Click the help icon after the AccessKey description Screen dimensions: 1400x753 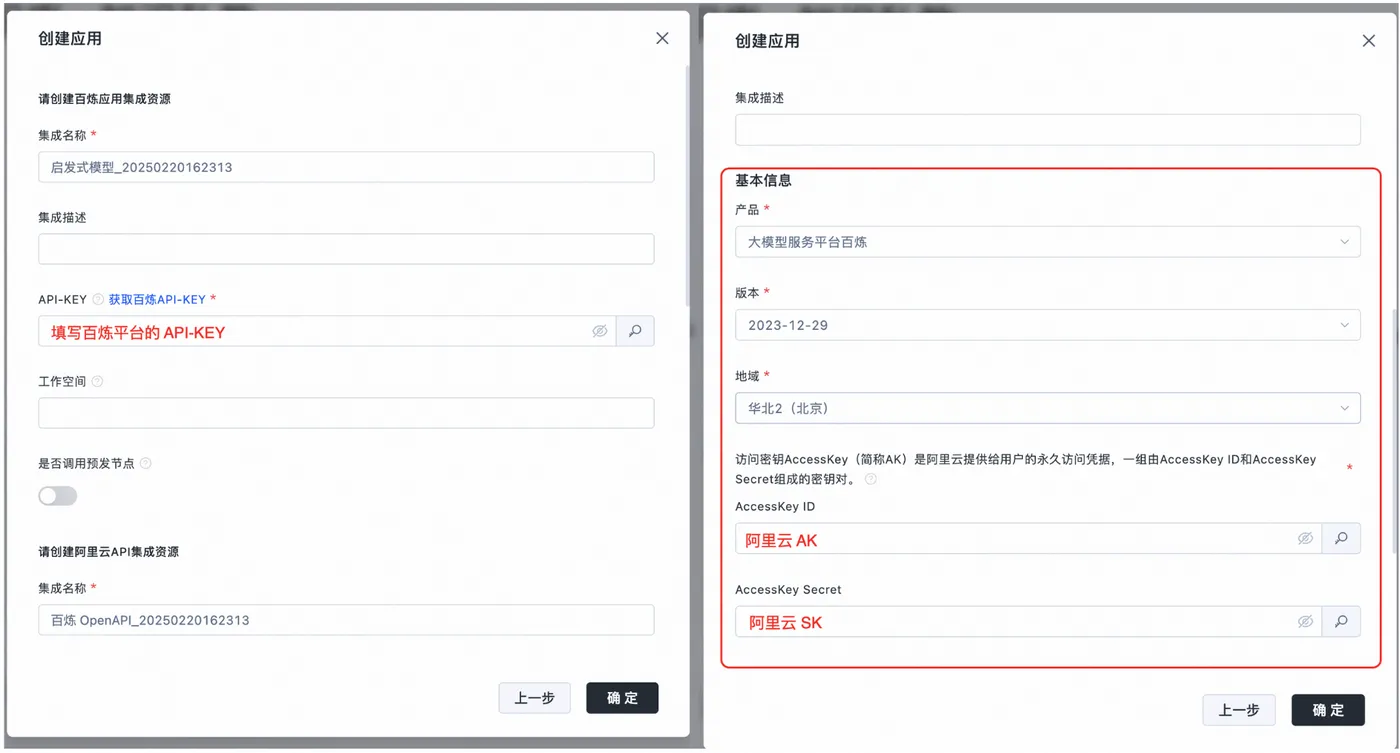871,479
